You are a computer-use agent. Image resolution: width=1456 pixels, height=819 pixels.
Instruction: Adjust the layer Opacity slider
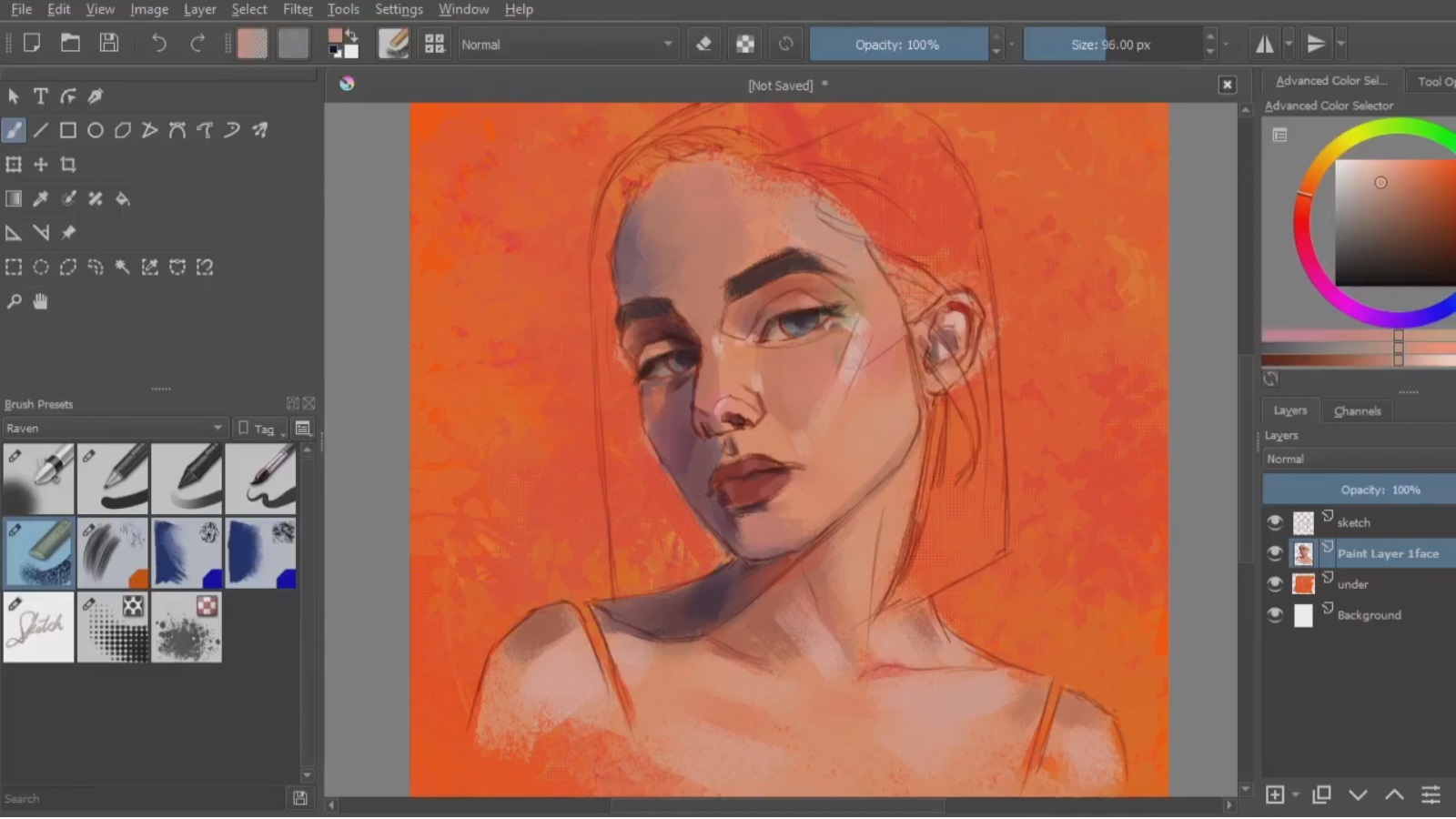point(1360,490)
